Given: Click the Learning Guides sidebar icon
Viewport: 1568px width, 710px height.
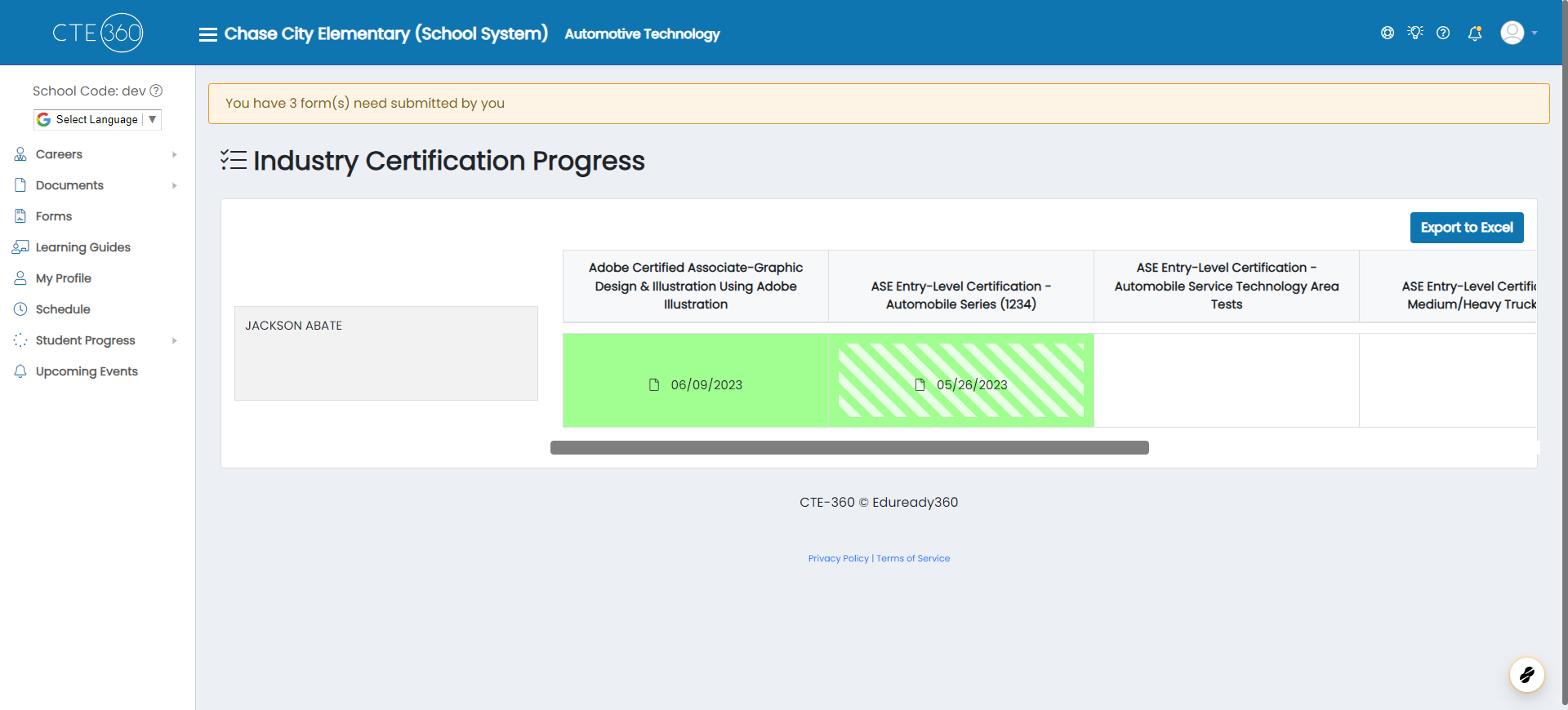Looking at the screenshot, I should click(x=20, y=247).
